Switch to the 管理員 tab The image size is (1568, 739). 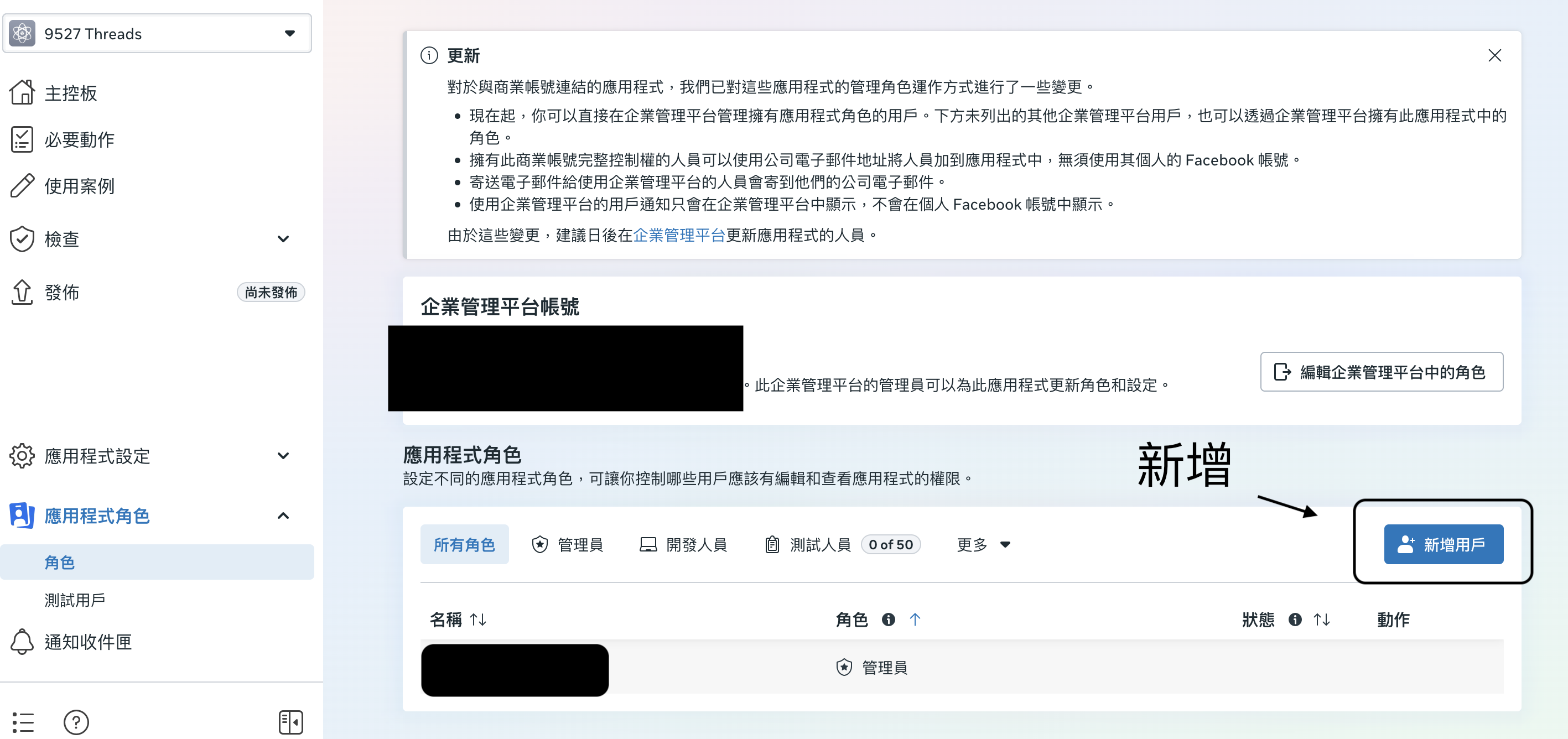point(567,544)
